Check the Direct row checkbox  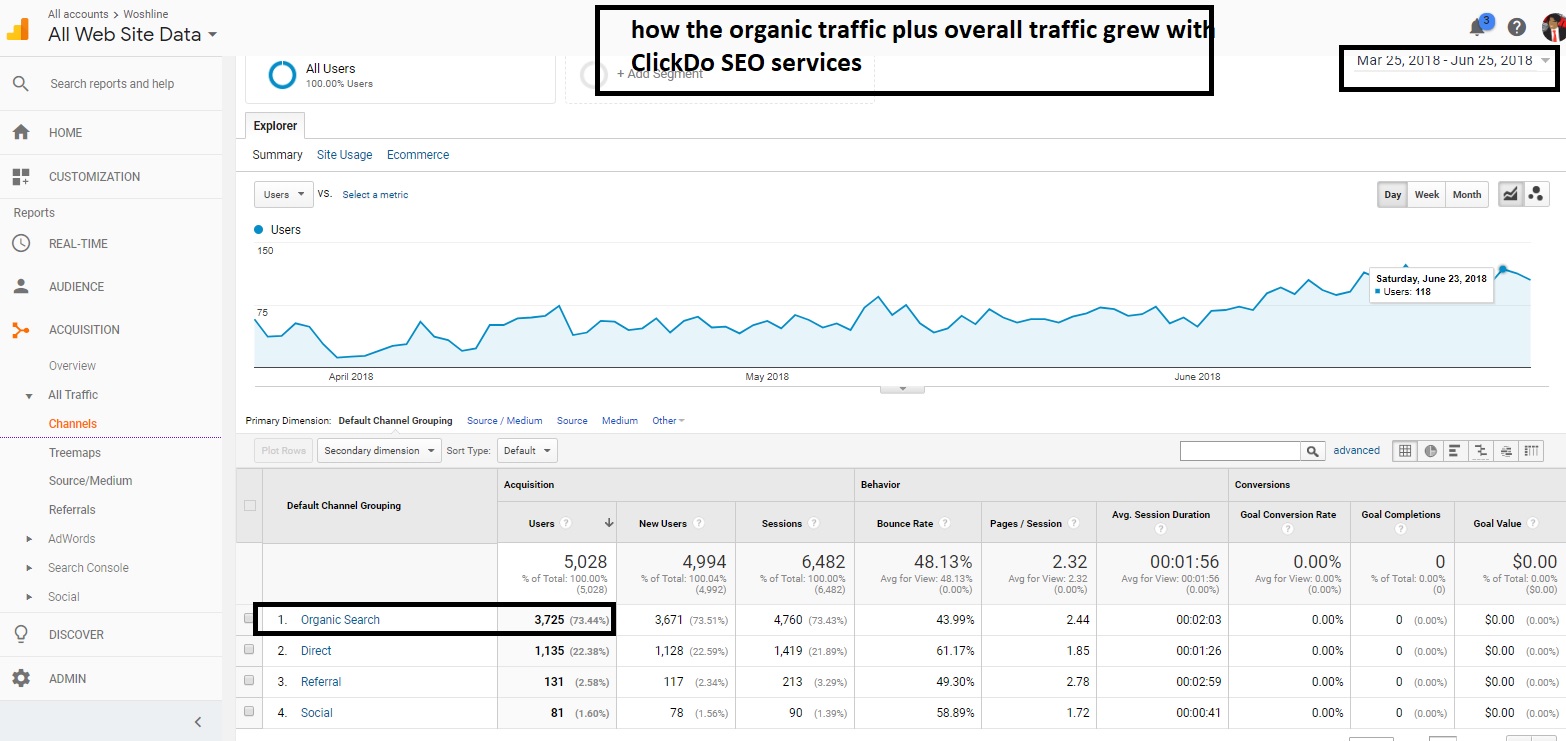[249, 650]
